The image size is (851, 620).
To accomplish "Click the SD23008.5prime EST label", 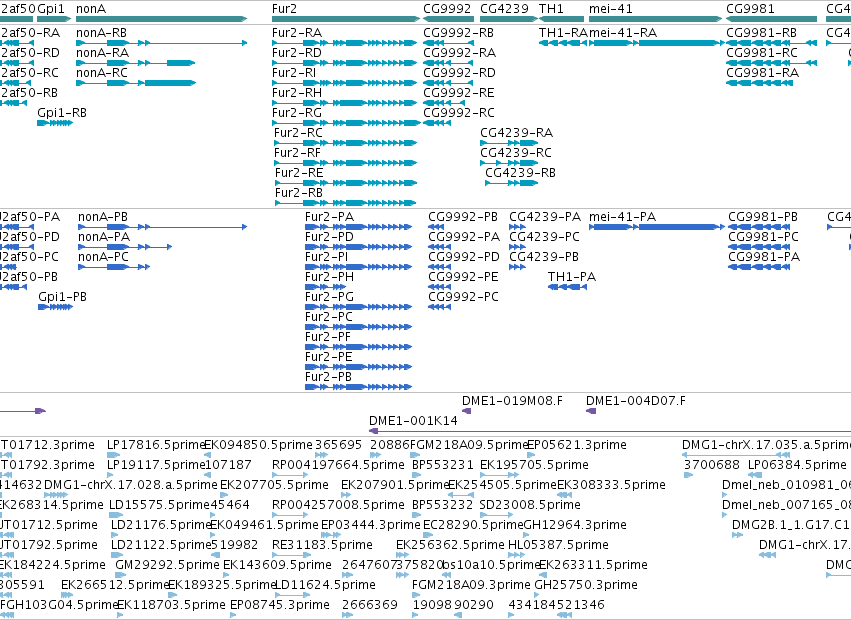I will (530, 505).
